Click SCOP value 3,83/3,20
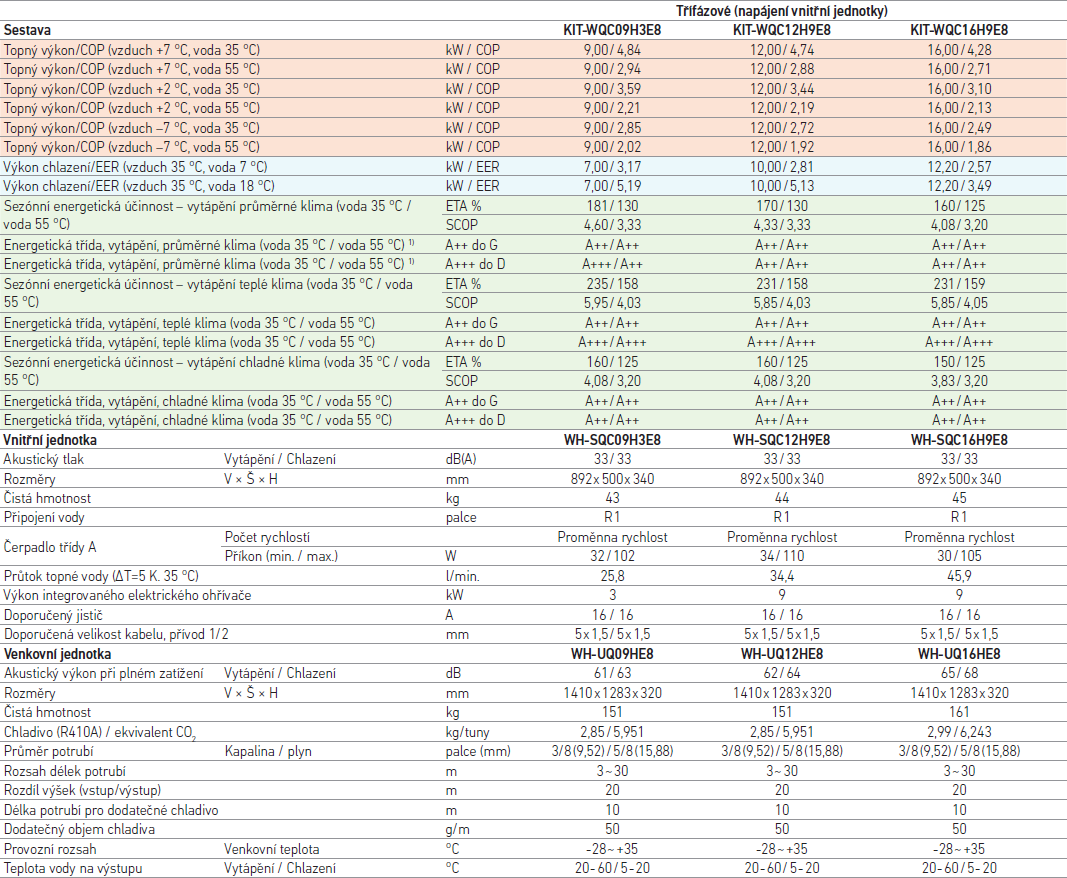This screenshot has height=878, width=1067. click(959, 381)
